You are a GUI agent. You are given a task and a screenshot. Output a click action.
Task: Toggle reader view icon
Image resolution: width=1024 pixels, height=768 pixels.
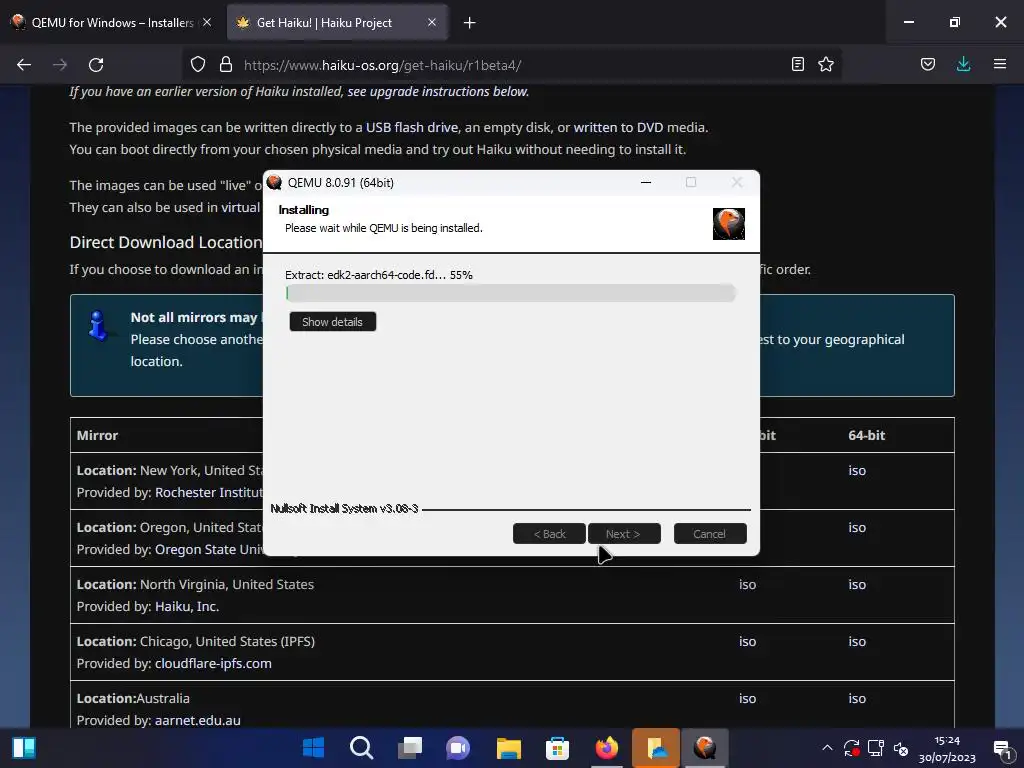(x=797, y=65)
